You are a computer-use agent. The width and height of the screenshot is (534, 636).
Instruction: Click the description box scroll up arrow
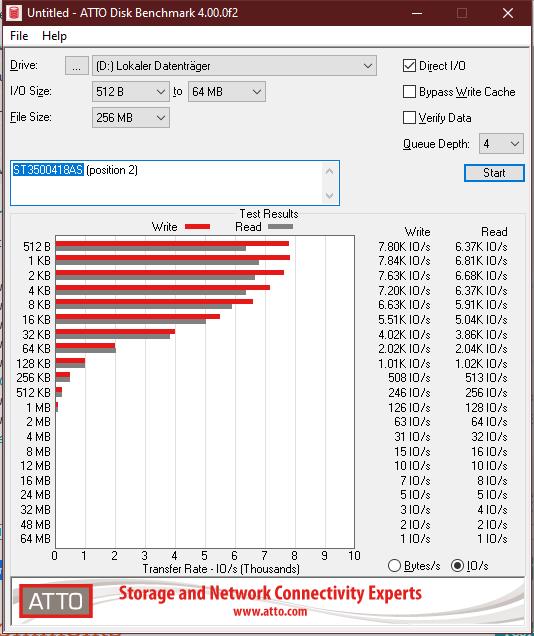tap(330, 172)
